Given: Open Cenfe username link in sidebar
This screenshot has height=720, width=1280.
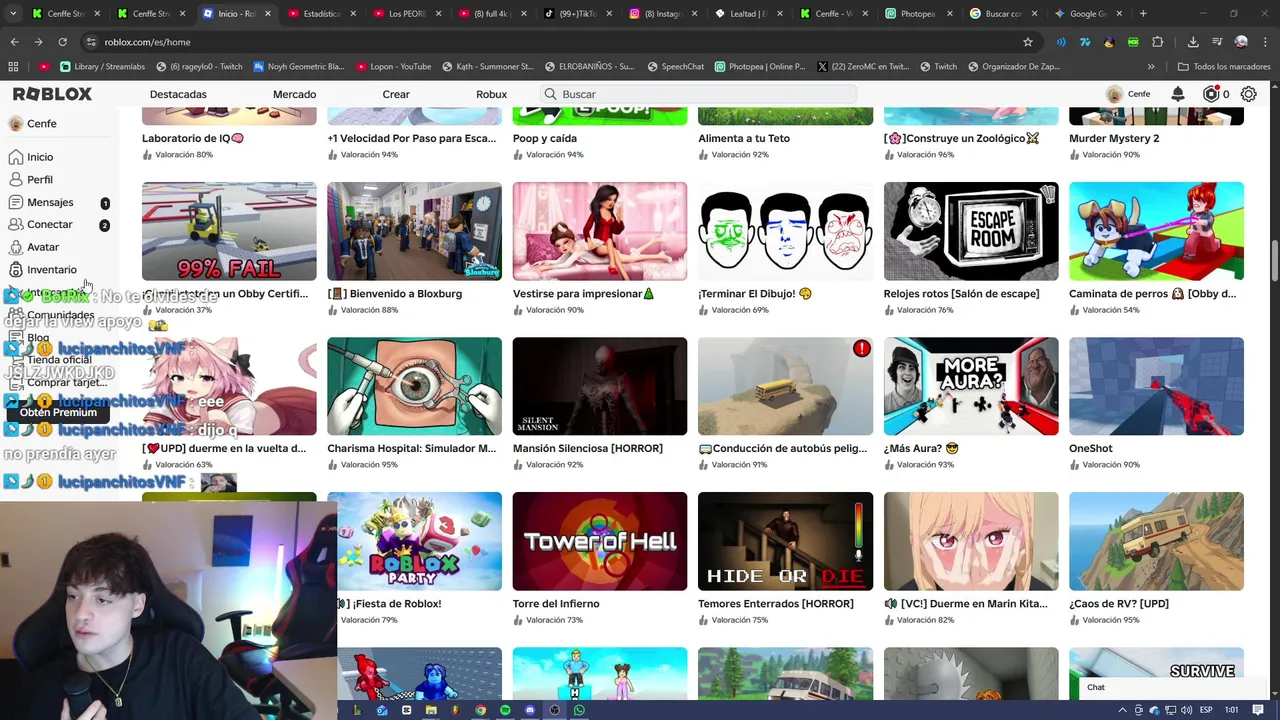Looking at the screenshot, I should (x=42, y=124).
